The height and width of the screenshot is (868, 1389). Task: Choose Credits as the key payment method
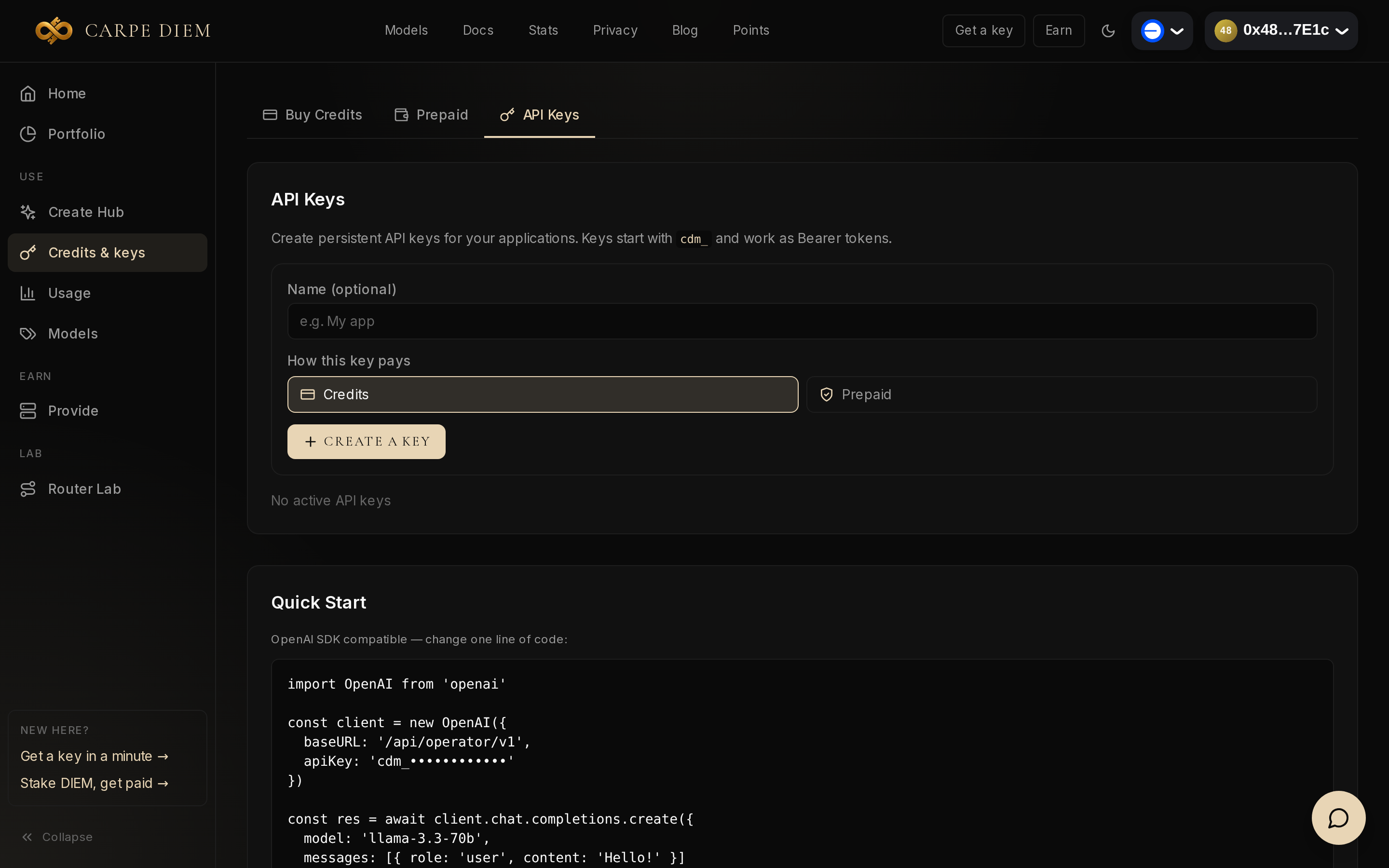pos(543,394)
